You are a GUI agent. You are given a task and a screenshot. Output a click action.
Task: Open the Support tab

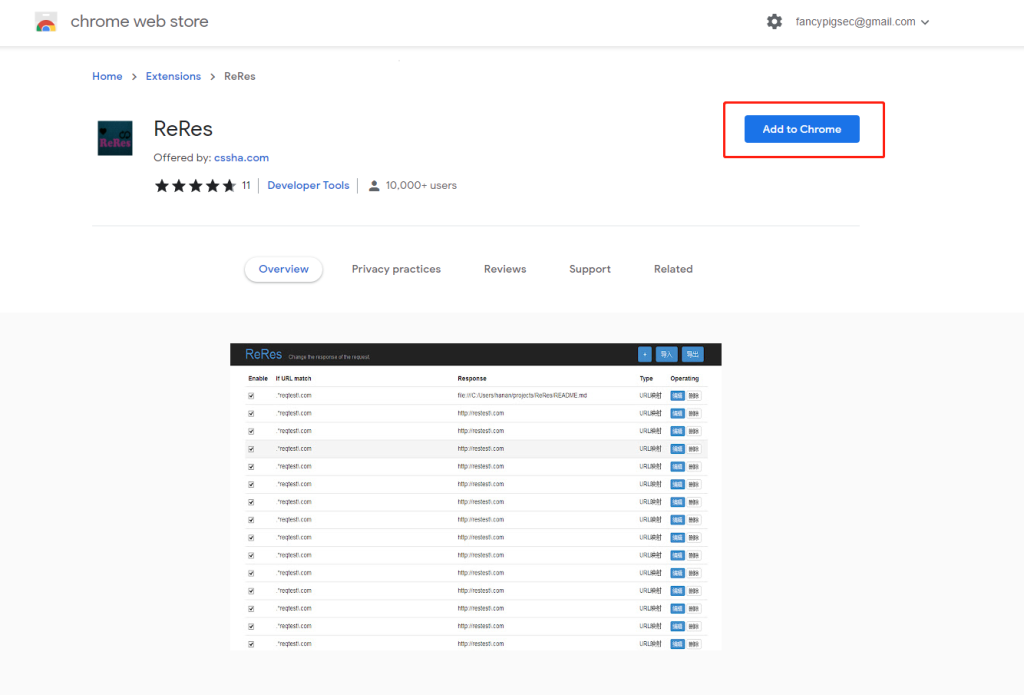[590, 269]
